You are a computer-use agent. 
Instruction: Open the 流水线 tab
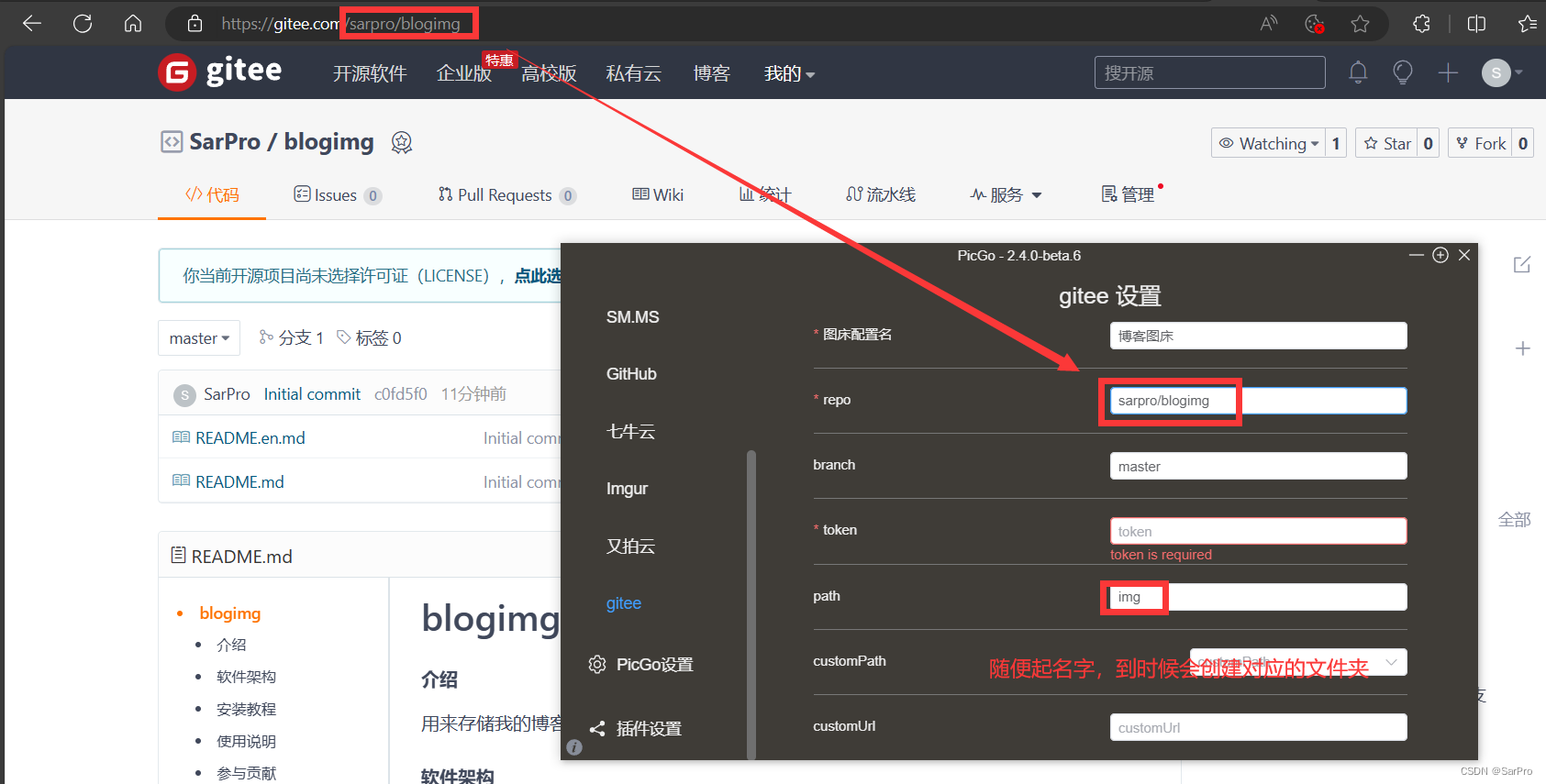pyautogui.click(x=881, y=194)
